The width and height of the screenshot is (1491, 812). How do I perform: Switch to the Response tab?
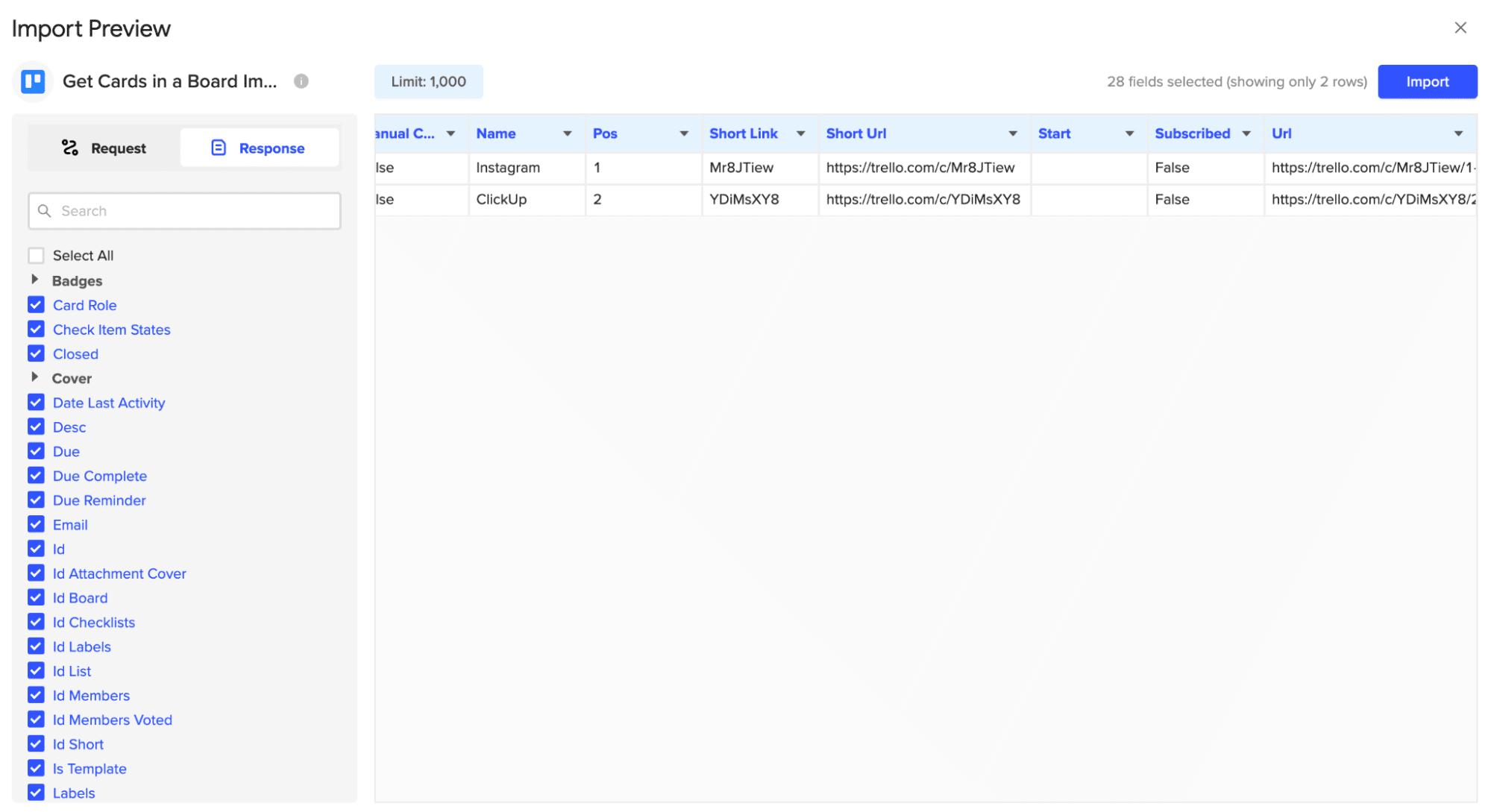tap(259, 148)
